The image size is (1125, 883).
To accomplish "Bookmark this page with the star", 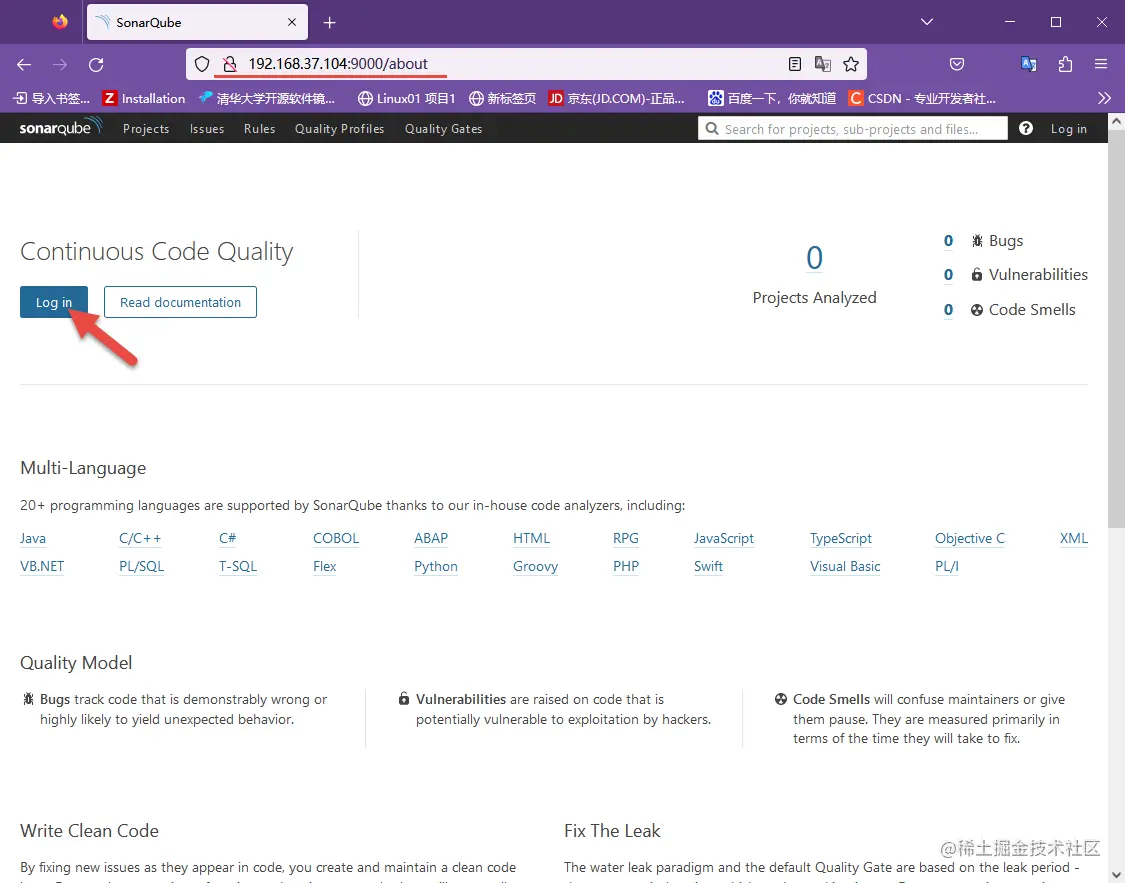I will click(x=851, y=65).
